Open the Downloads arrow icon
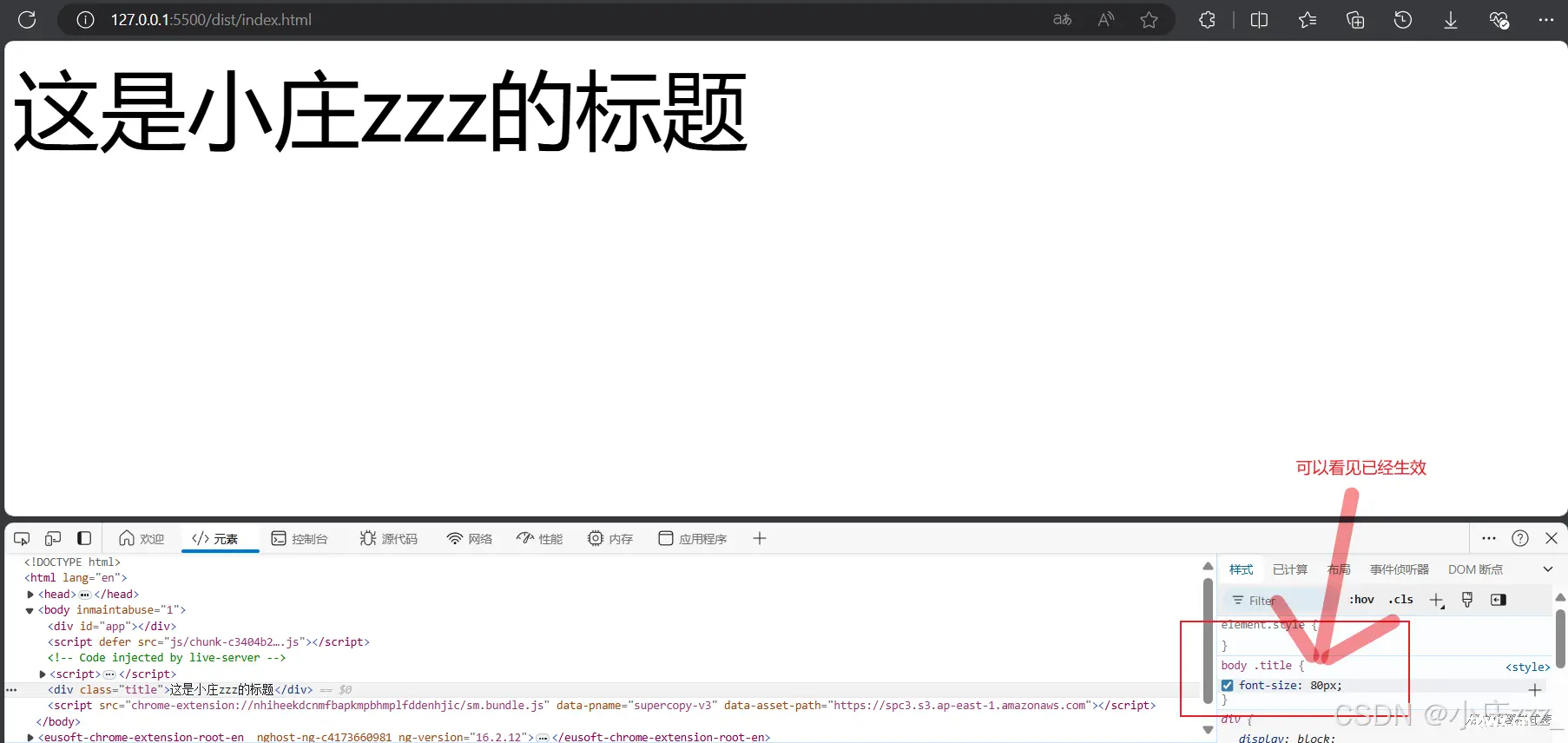The width and height of the screenshot is (1568, 743). [x=1451, y=19]
